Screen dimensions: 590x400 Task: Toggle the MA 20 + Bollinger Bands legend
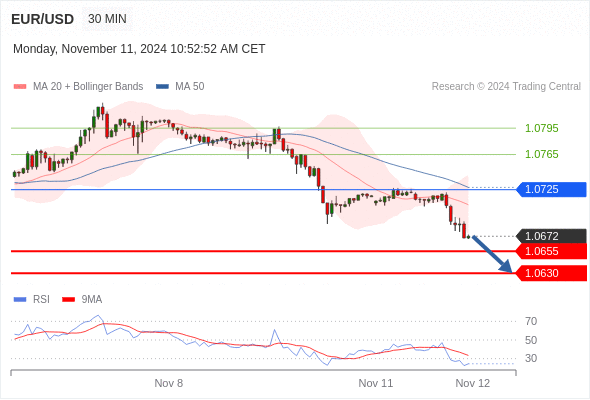[88, 87]
